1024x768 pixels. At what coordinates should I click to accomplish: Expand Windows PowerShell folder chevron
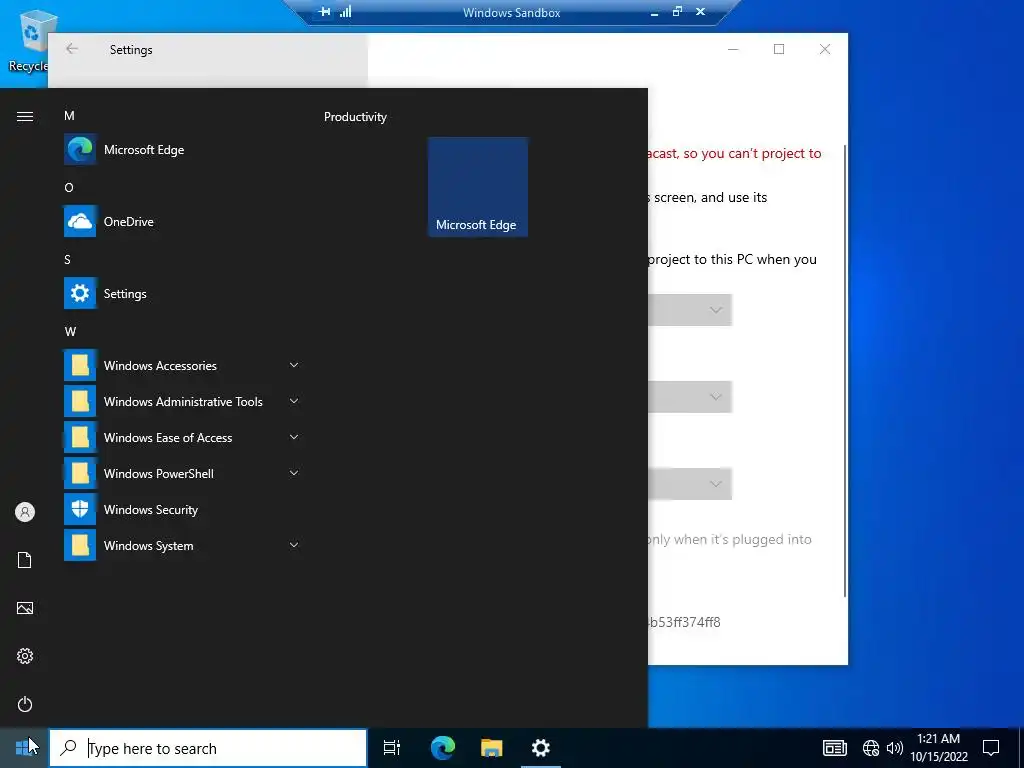(x=294, y=473)
